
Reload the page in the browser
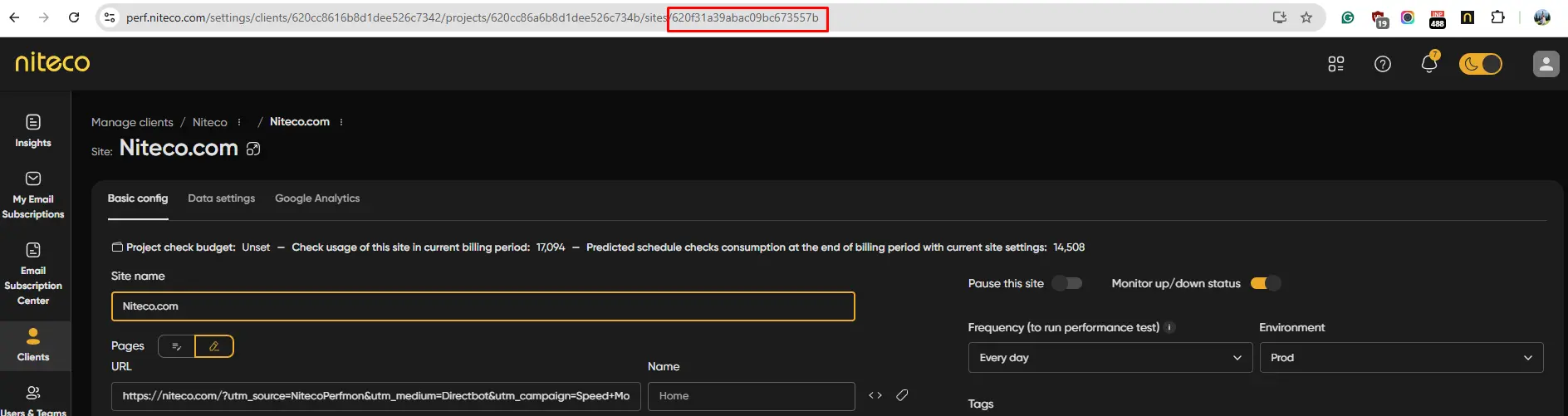point(74,17)
